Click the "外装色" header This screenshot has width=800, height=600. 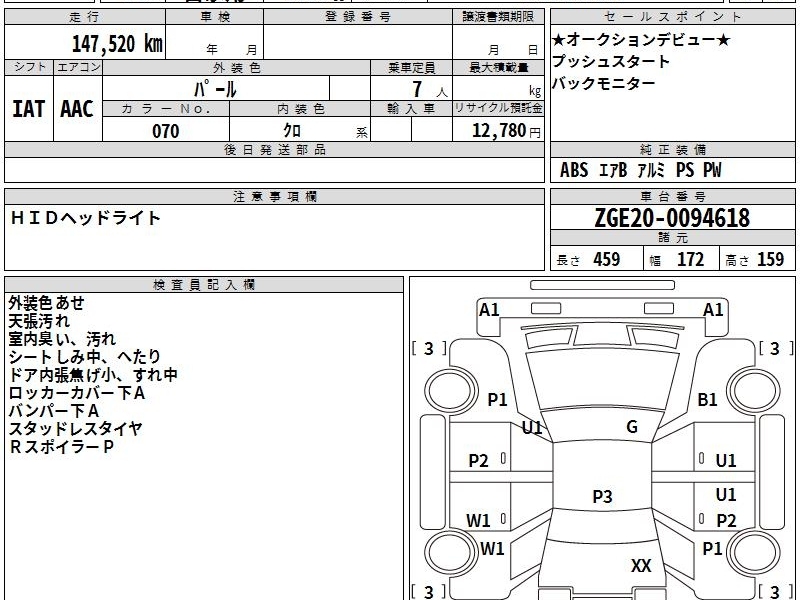tap(236, 67)
